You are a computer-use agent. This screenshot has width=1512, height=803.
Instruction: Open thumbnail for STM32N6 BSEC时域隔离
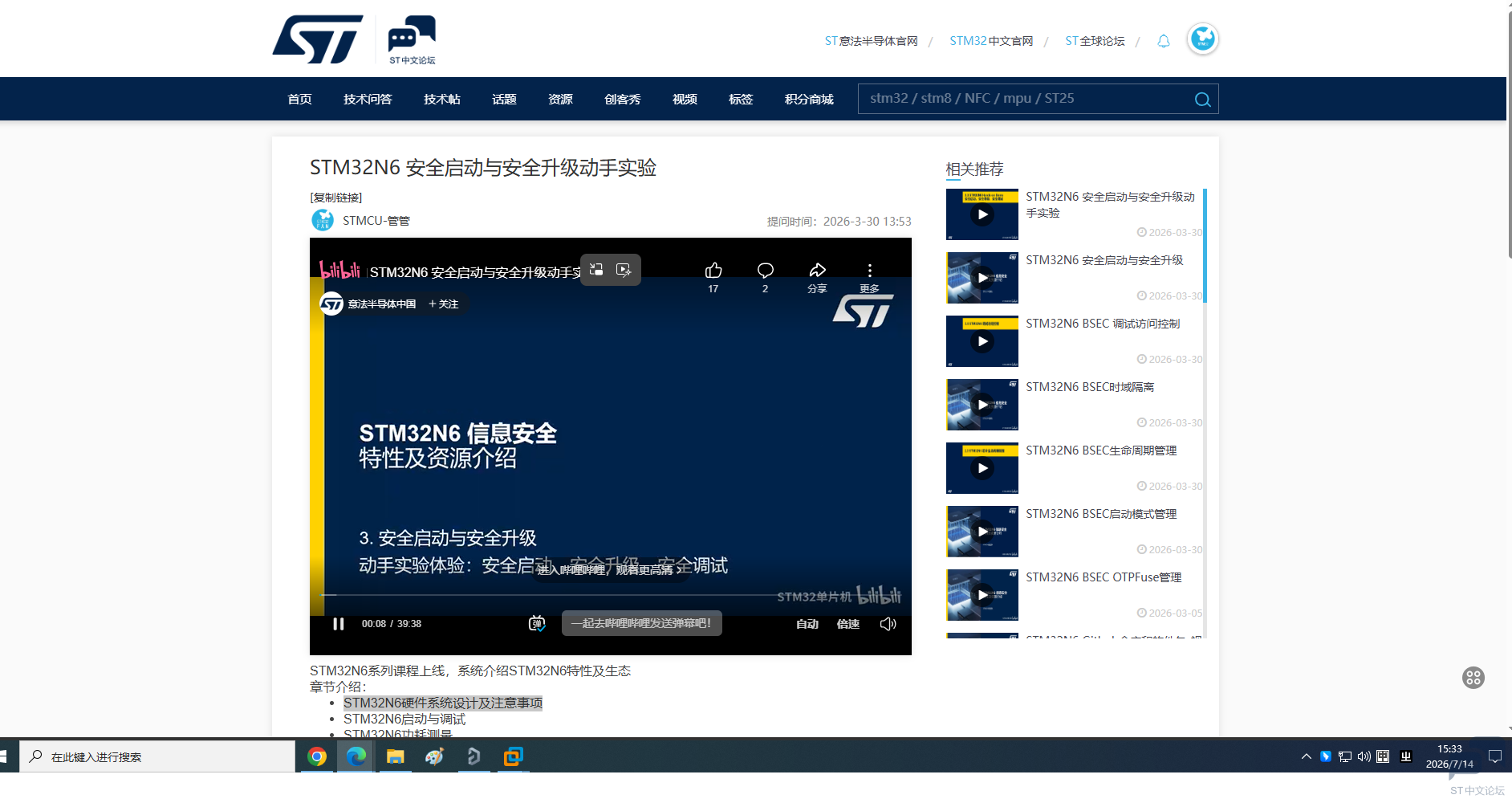982,405
